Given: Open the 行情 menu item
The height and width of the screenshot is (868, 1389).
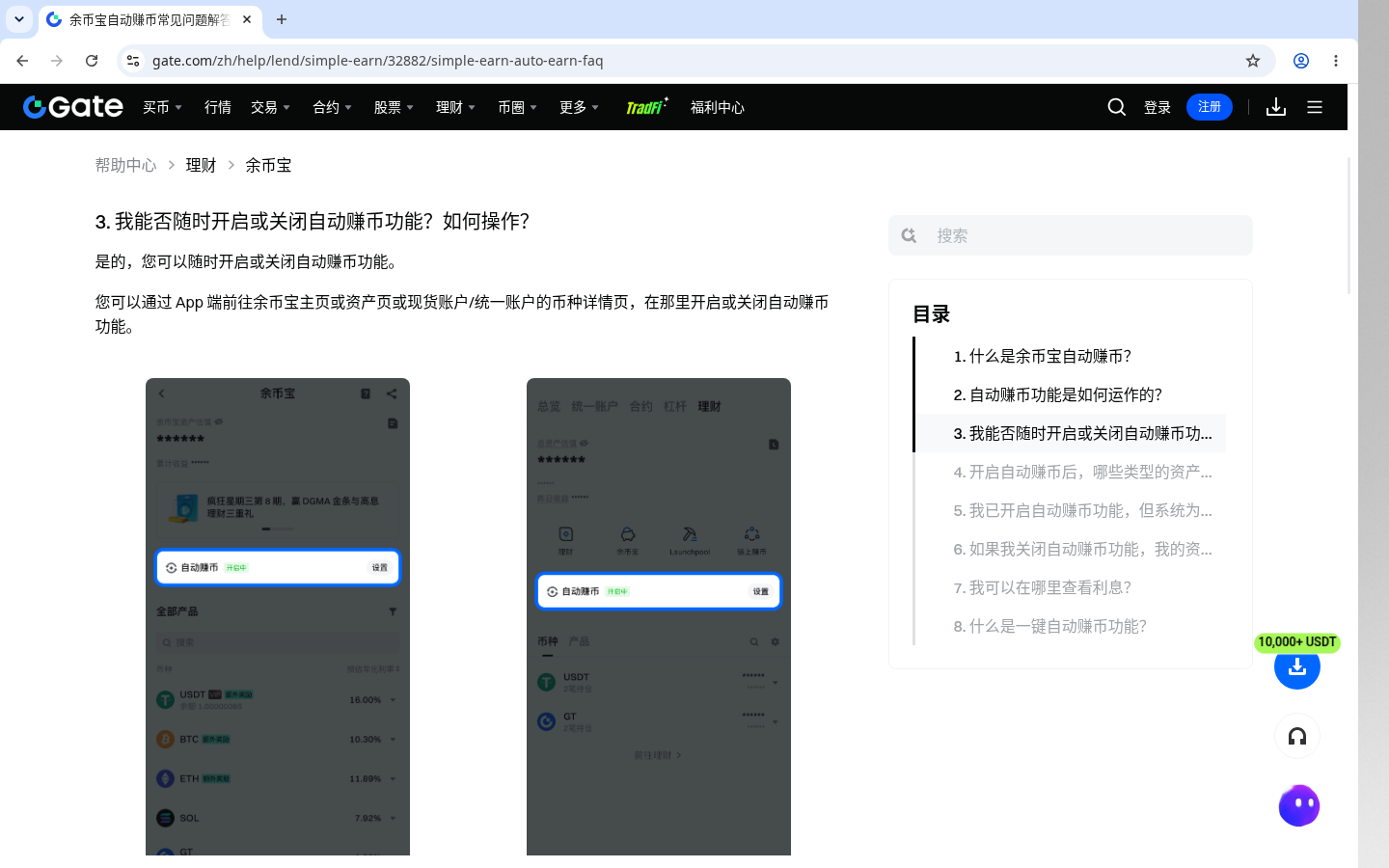Looking at the screenshot, I should pyautogui.click(x=218, y=107).
